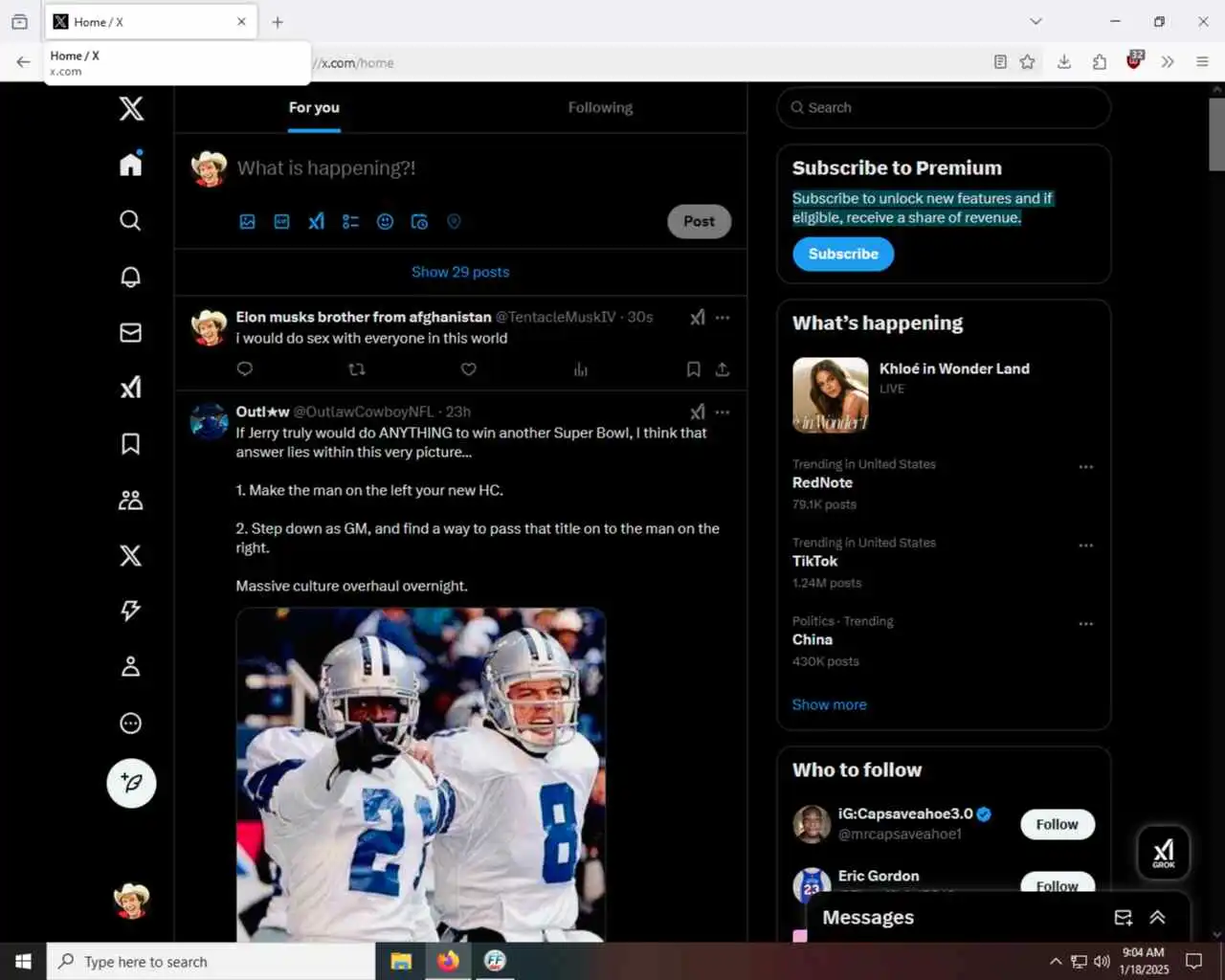Follow iG:Capsaveahoe3.0
This screenshot has width=1225, height=980.
coord(1058,824)
